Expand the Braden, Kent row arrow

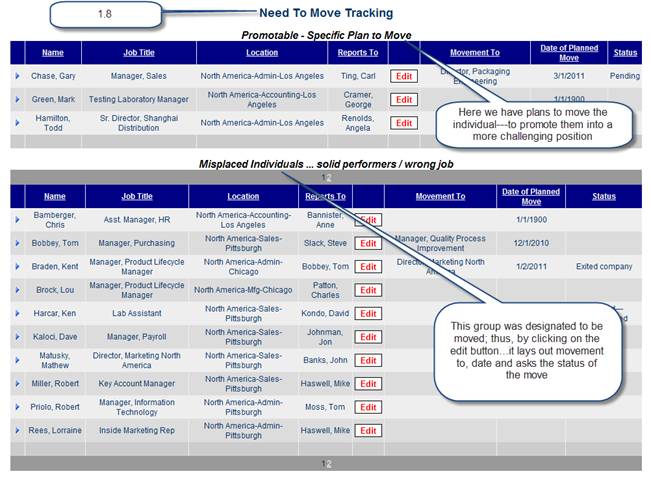coord(17,266)
